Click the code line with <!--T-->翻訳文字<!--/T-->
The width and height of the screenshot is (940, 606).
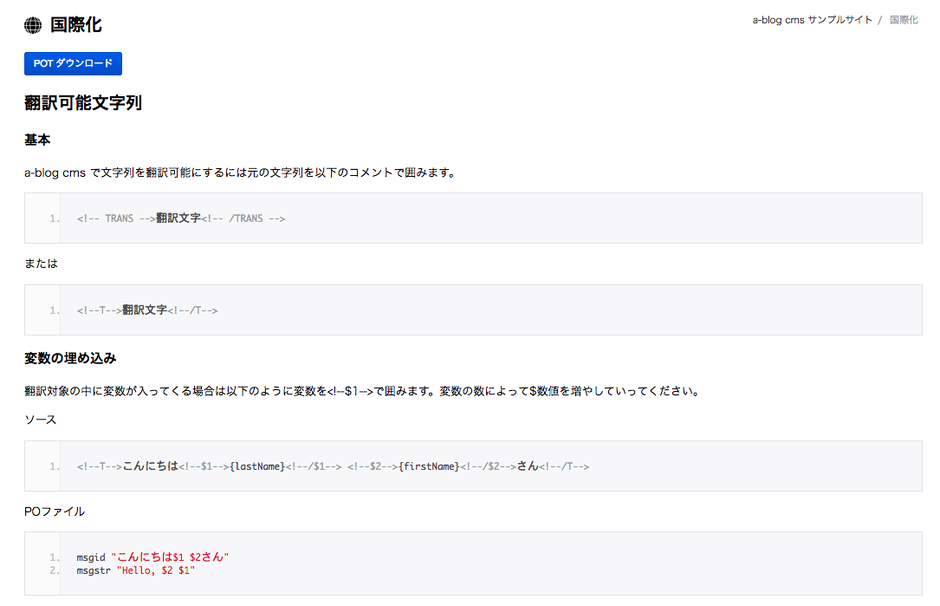coord(147,310)
